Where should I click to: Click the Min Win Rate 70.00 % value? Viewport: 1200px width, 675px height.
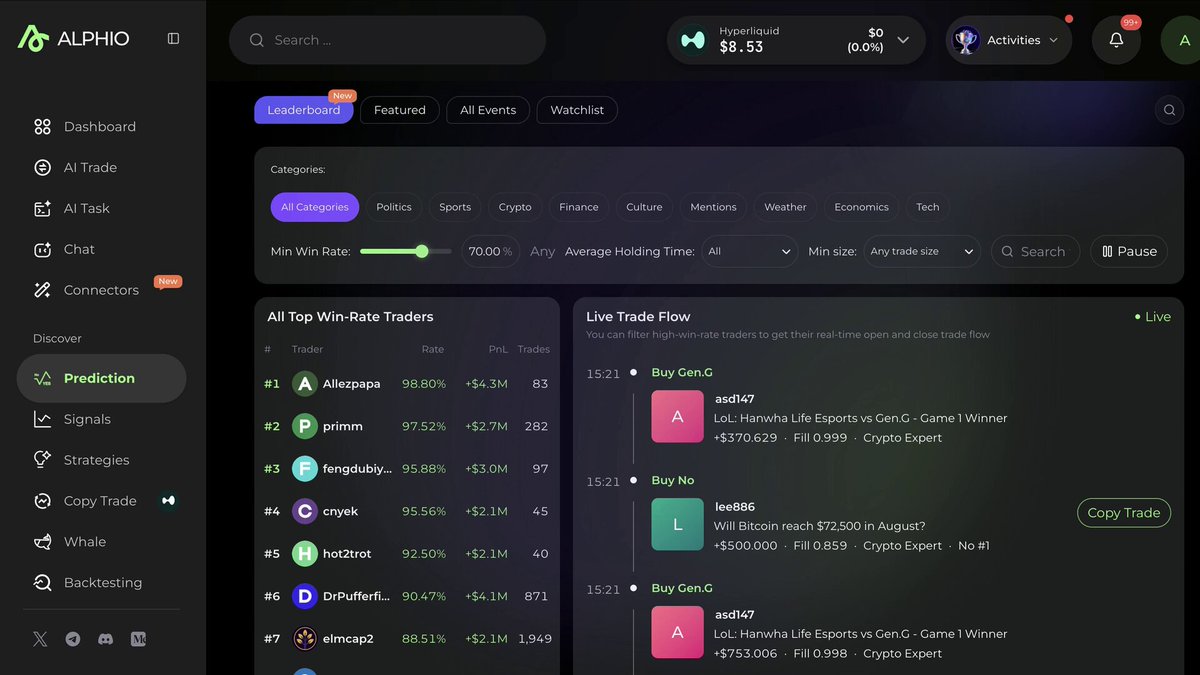pyautogui.click(x=490, y=252)
